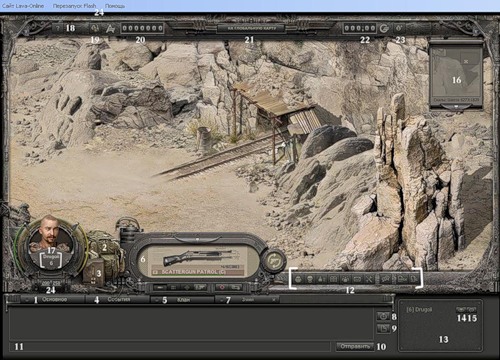Click the minus icon on the Клан tab
The width and height of the screenshot is (500, 360).
[156, 299]
